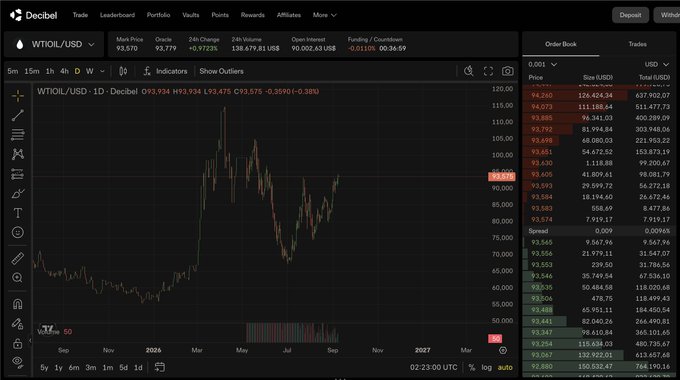Select the weekly W interval
680x380 pixels.
pos(90,71)
